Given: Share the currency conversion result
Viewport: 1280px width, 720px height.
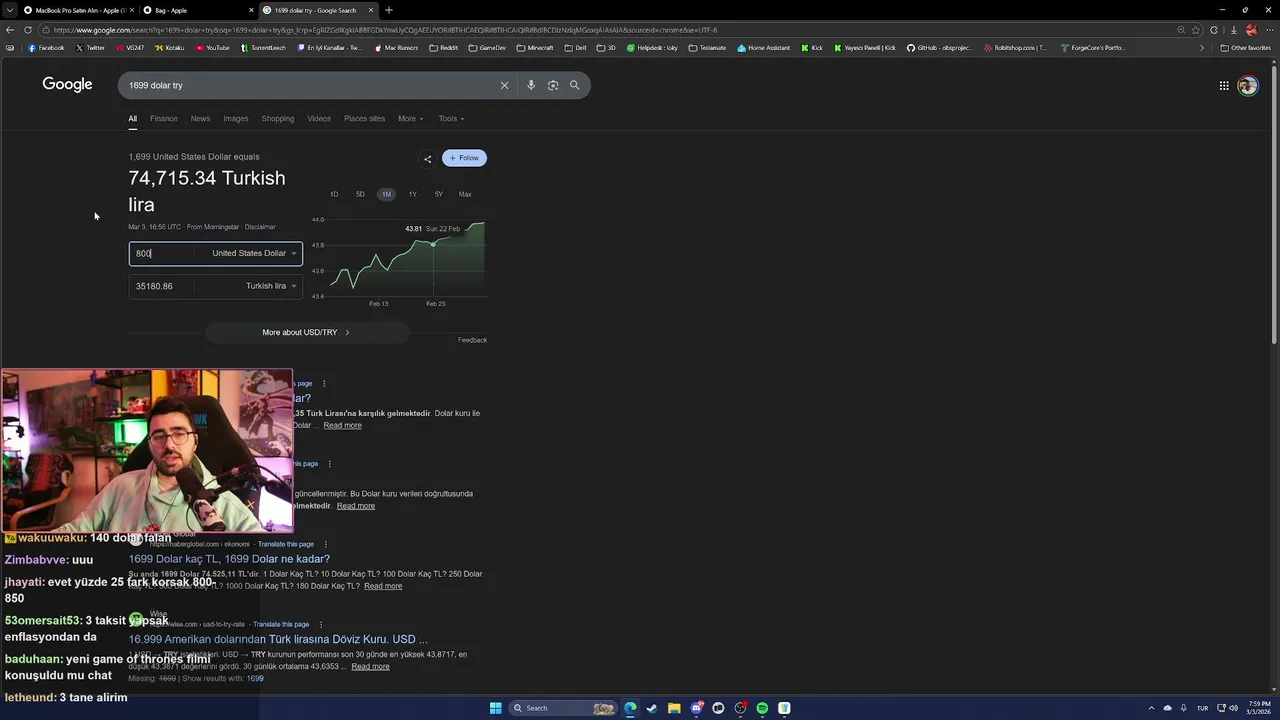Looking at the screenshot, I should point(428,158).
